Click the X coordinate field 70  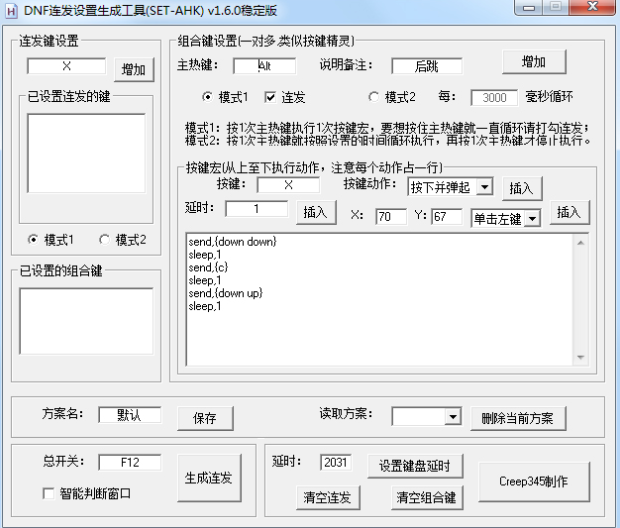(391, 216)
